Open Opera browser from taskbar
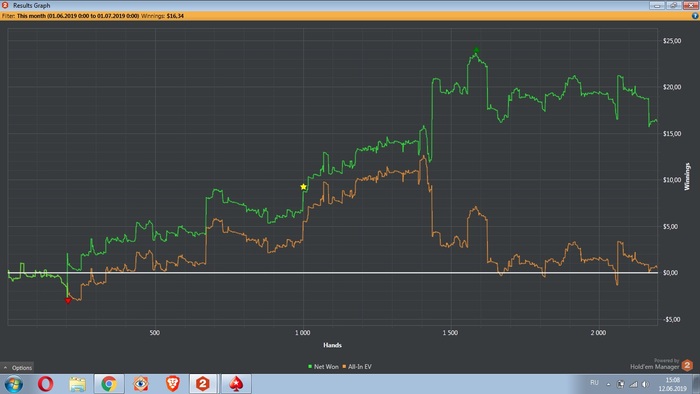This screenshot has width=700, height=394. click(46, 384)
